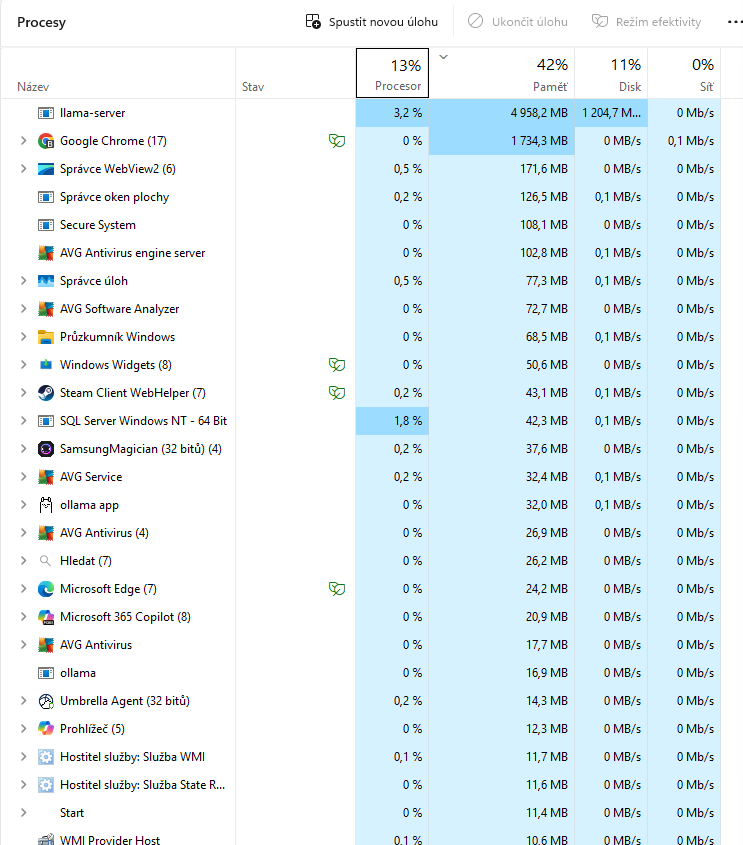The height and width of the screenshot is (845, 743).
Task: Expand the Windows Widgets (8) group
Action: [x=23, y=365]
